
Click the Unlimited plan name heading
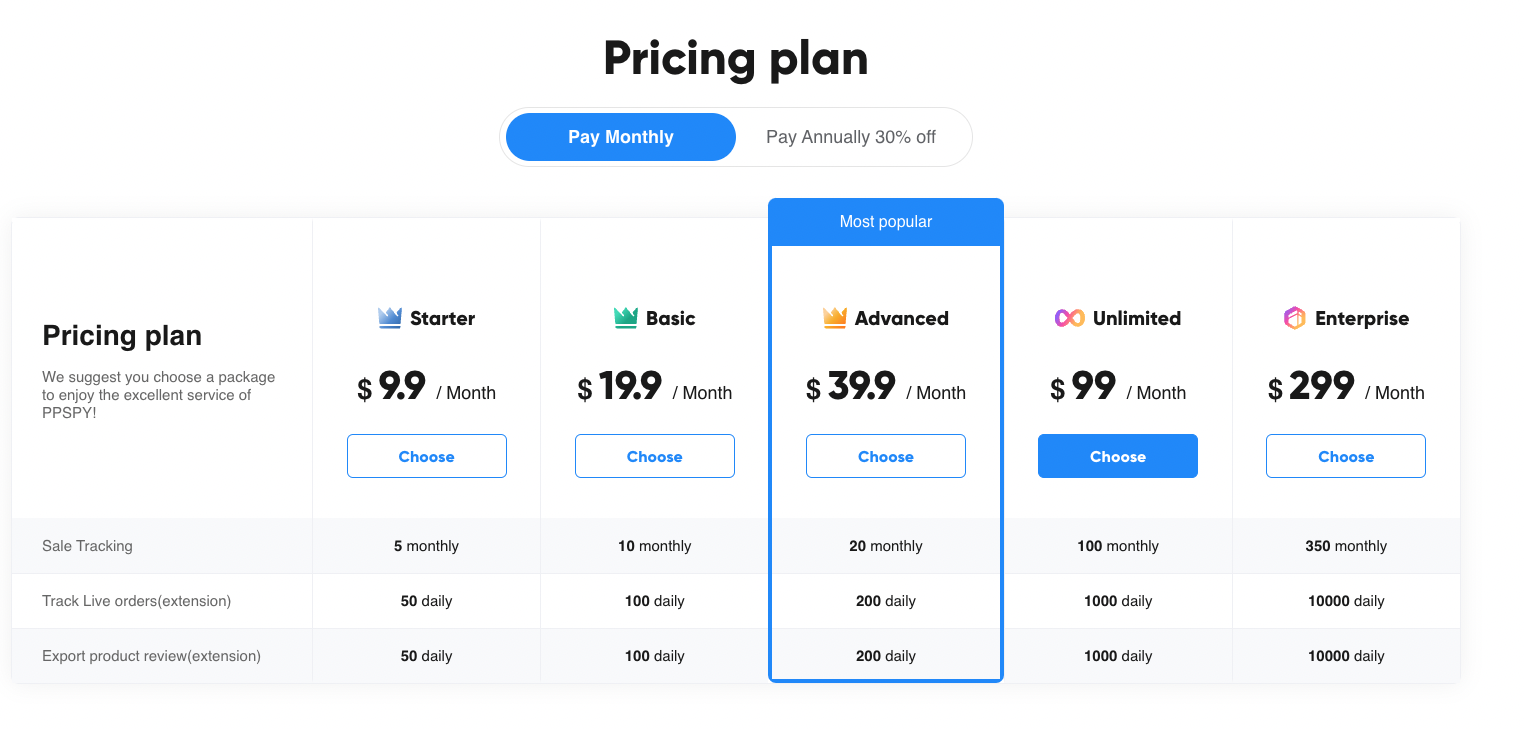coord(1136,318)
